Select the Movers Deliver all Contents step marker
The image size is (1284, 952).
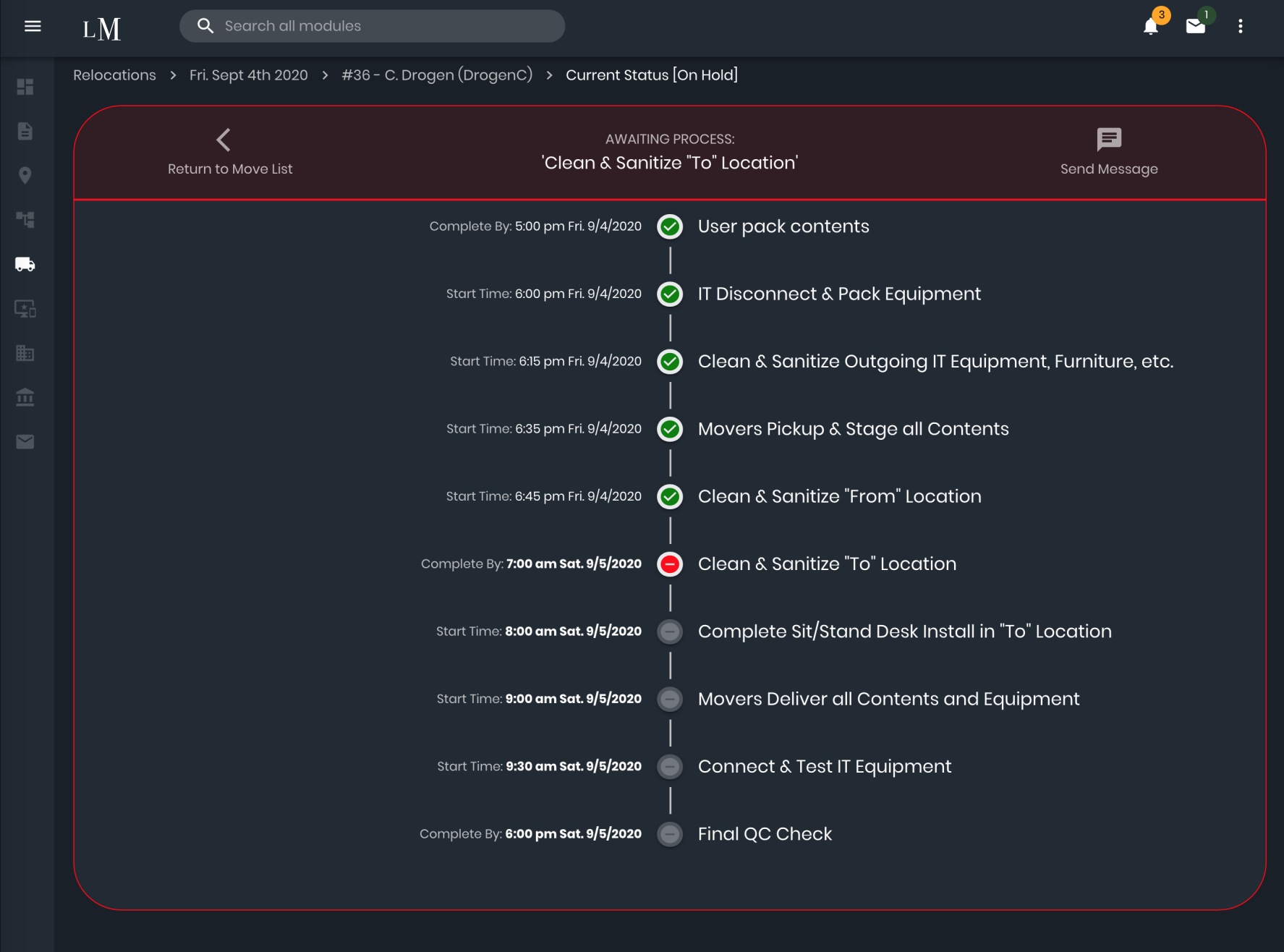coord(671,699)
